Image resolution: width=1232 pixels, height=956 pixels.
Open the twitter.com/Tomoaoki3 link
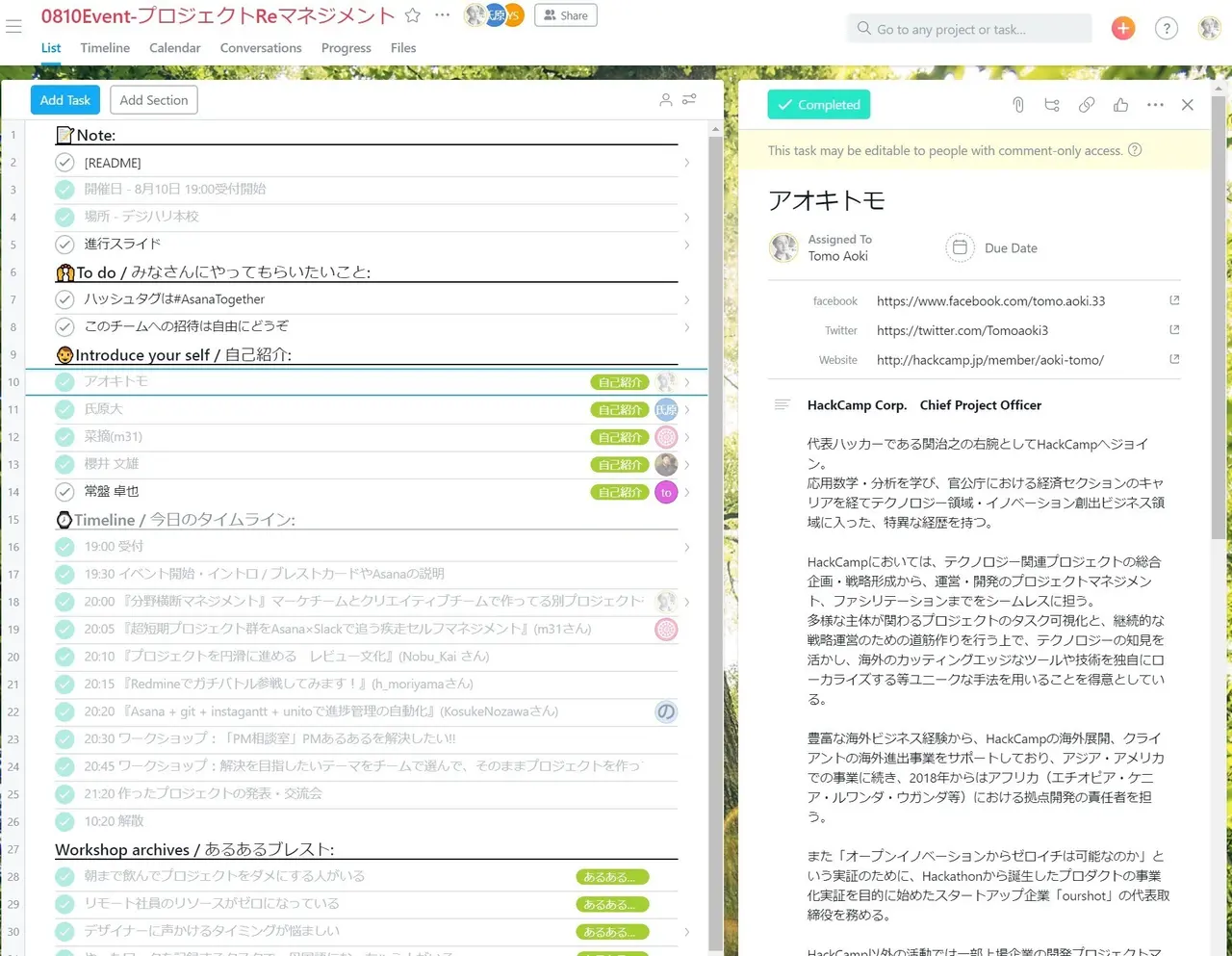tap(962, 330)
